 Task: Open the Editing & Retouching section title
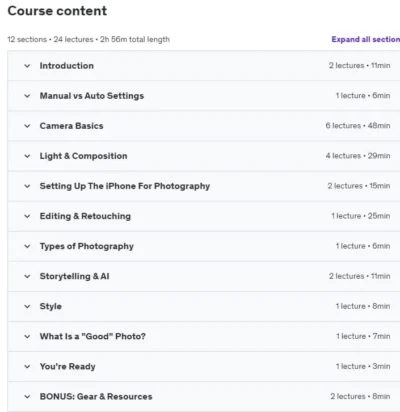click(x=85, y=216)
